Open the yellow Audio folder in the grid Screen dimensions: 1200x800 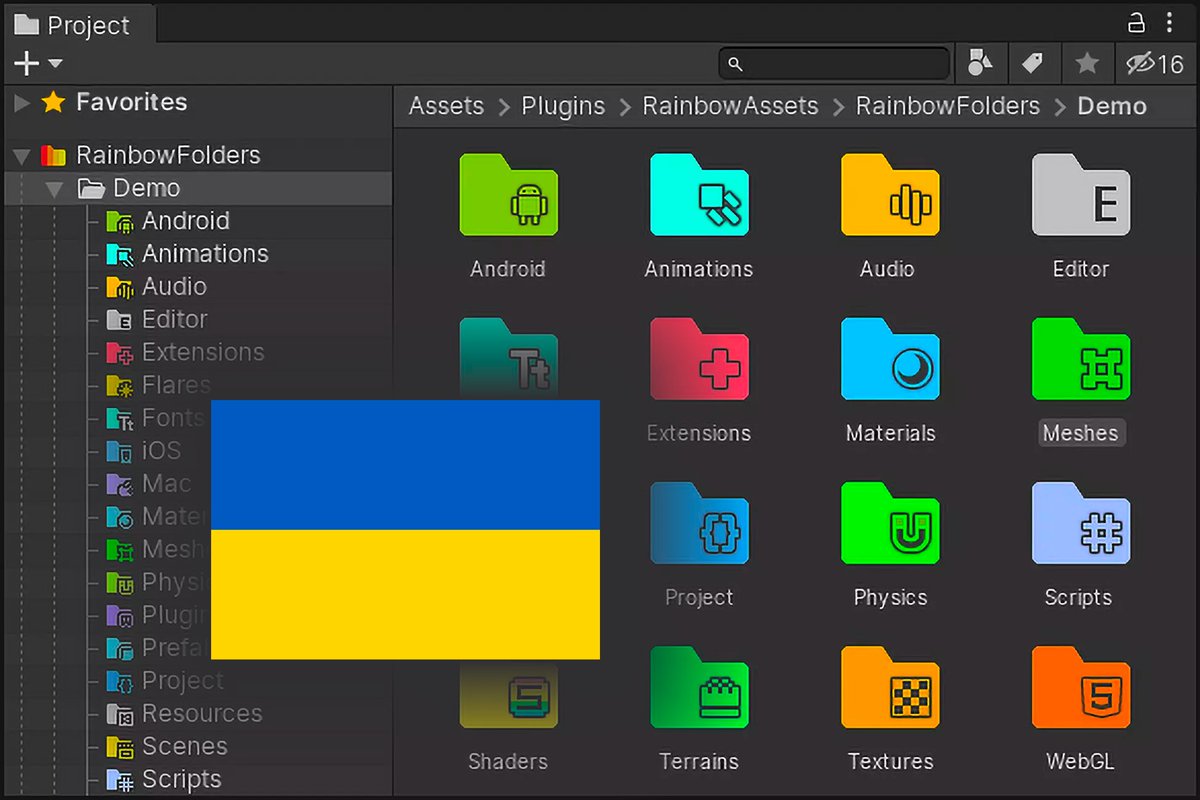click(890, 195)
